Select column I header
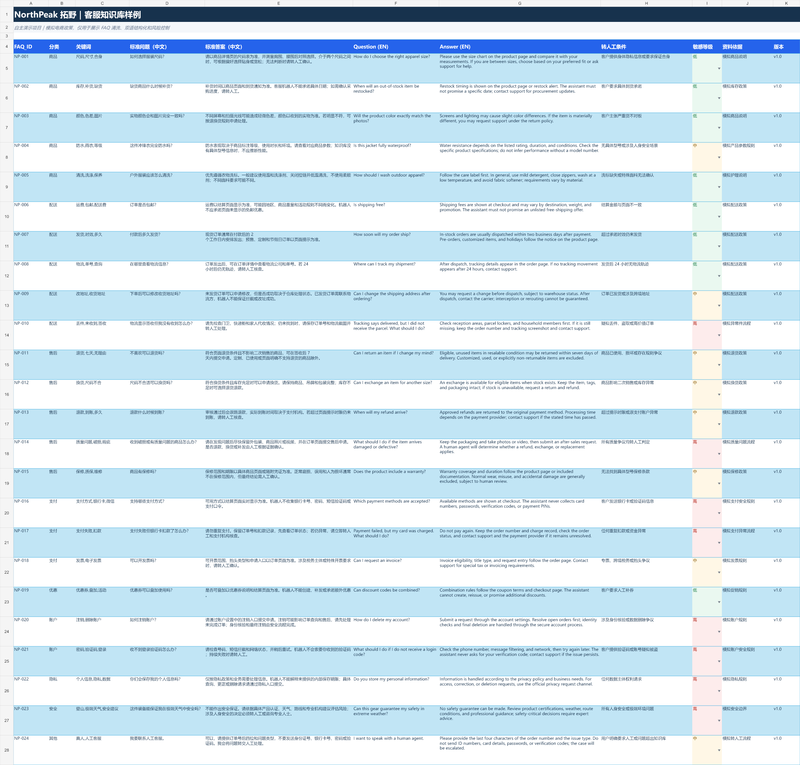This screenshot has width=800, height=765. (707, 3)
